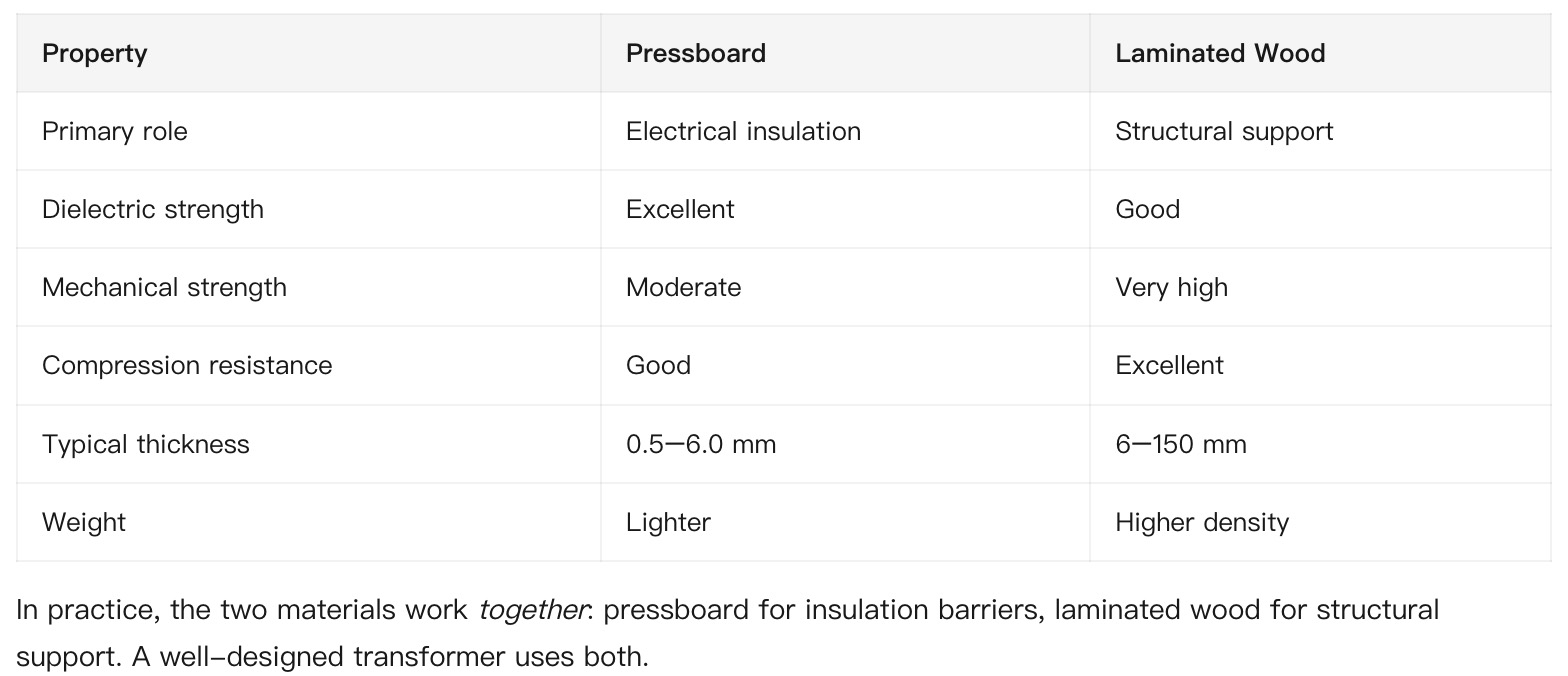Viewport: 1568px width, 676px height.
Task: Click the Lighter cell
Action: tap(668, 522)
